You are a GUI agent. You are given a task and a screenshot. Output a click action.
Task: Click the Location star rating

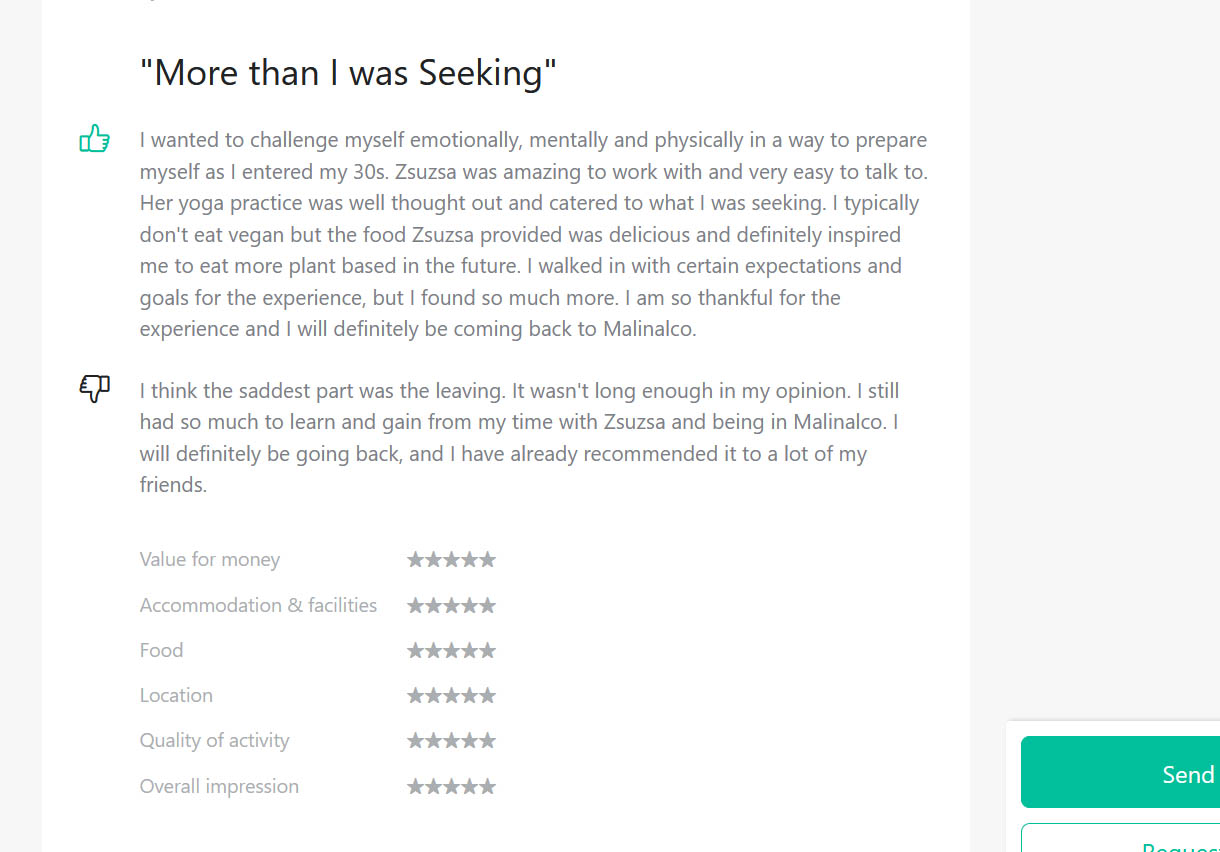point(451,695)
